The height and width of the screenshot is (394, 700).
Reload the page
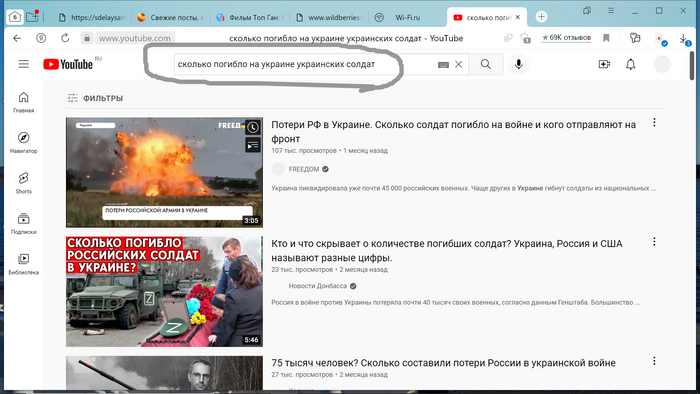coord(65,38)
